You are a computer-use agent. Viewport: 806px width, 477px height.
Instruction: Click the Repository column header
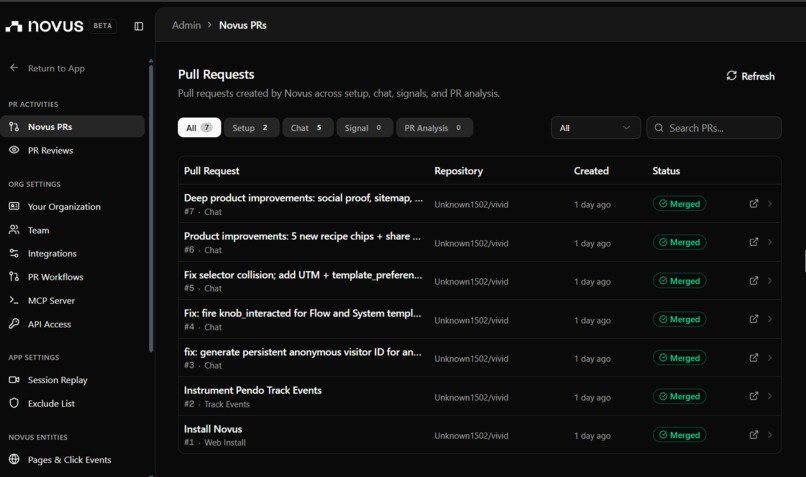click(458, 171)
